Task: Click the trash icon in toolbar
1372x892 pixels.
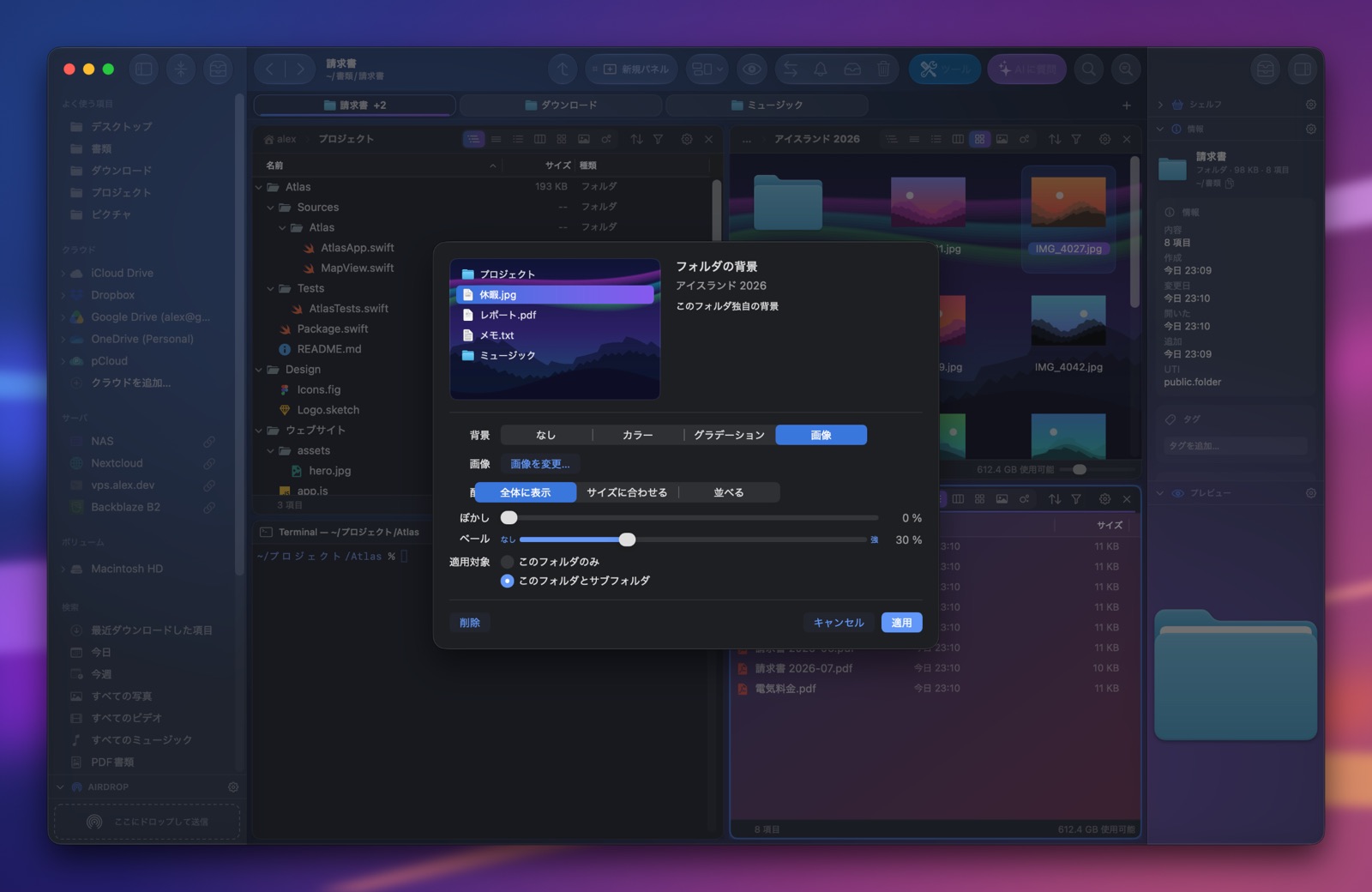Action: tap(883, 69)
